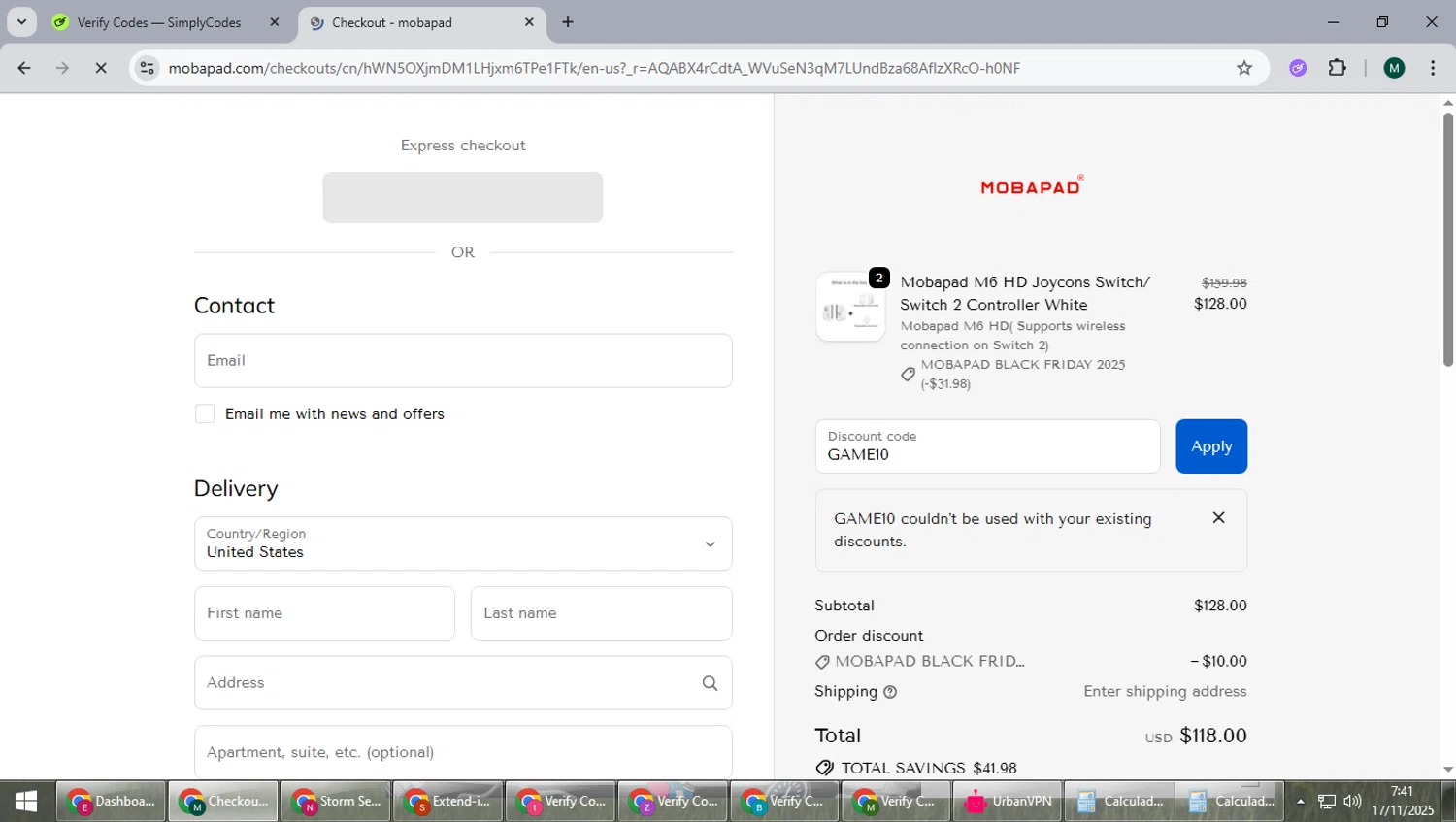Image resolution: width=1456 pixels, height=822 pixels.
Task: Open the Windows Start button
Action: click(26, 802)
